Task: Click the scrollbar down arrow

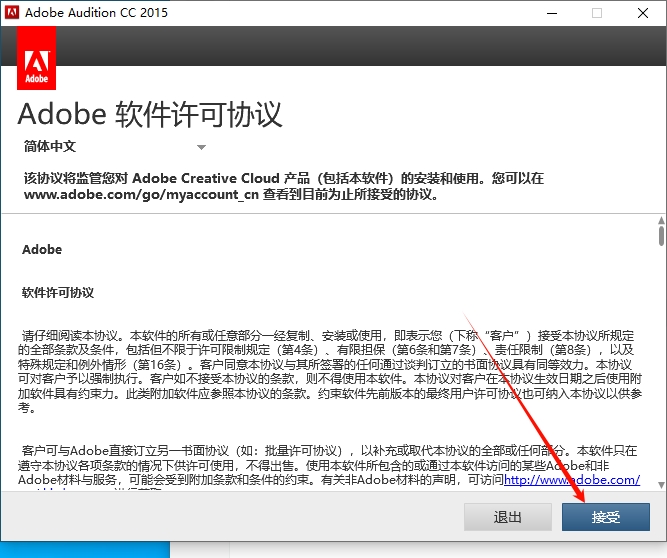Action: point(660,485)
